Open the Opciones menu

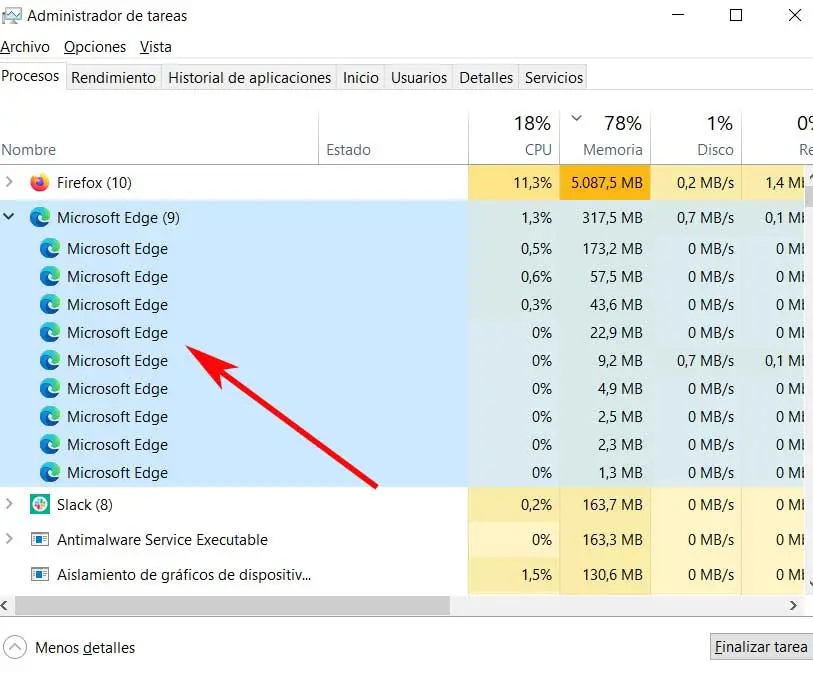(95, 47)
